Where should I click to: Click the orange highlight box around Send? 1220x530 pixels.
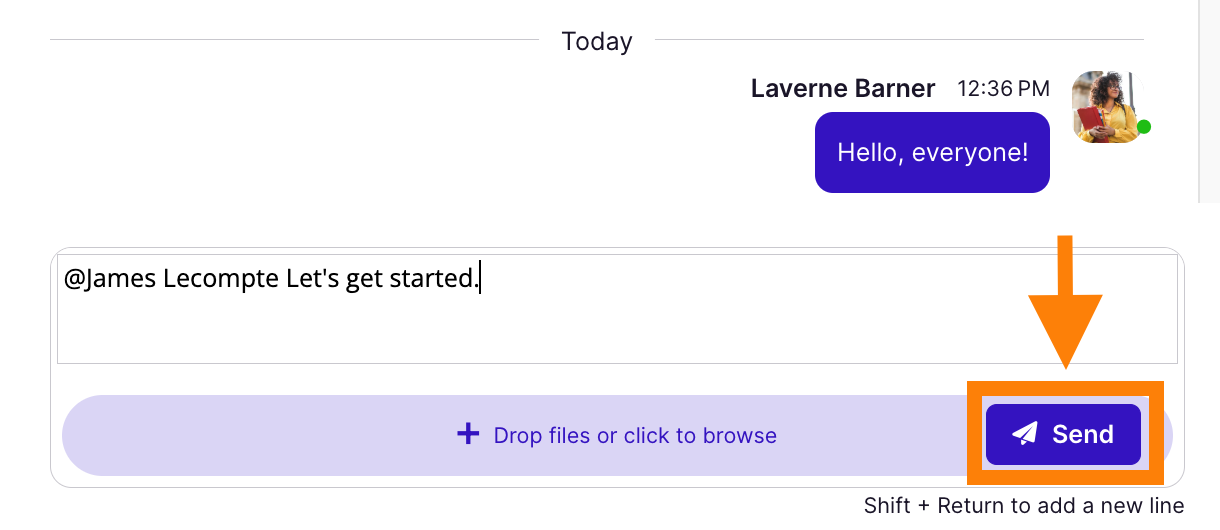click(1065, 434)
